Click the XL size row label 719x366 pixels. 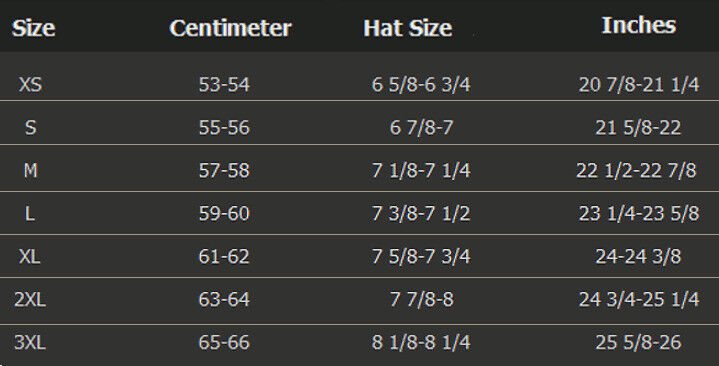30,256
